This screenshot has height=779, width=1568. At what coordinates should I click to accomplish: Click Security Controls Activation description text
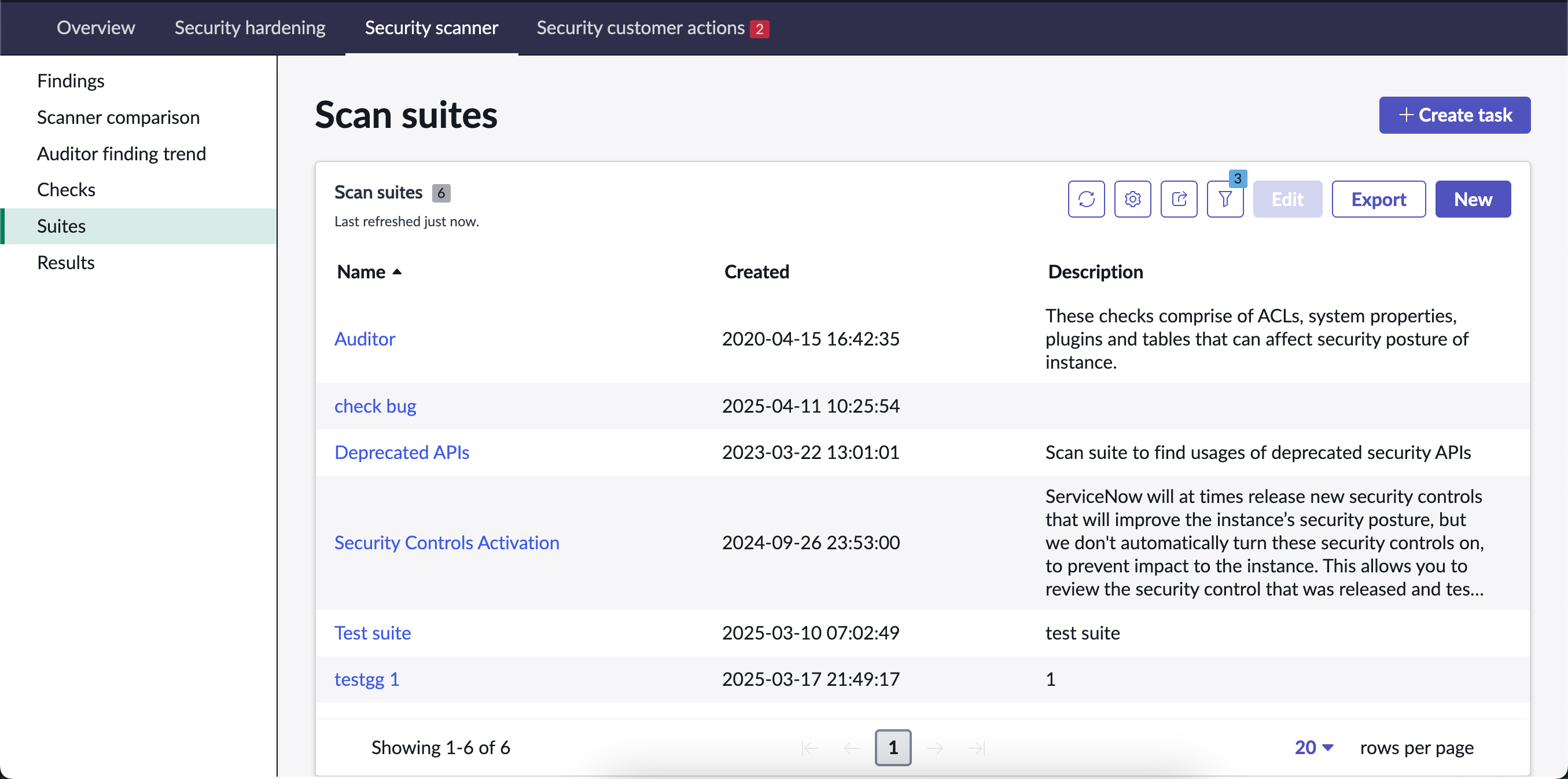click(x=1265, y=542)
